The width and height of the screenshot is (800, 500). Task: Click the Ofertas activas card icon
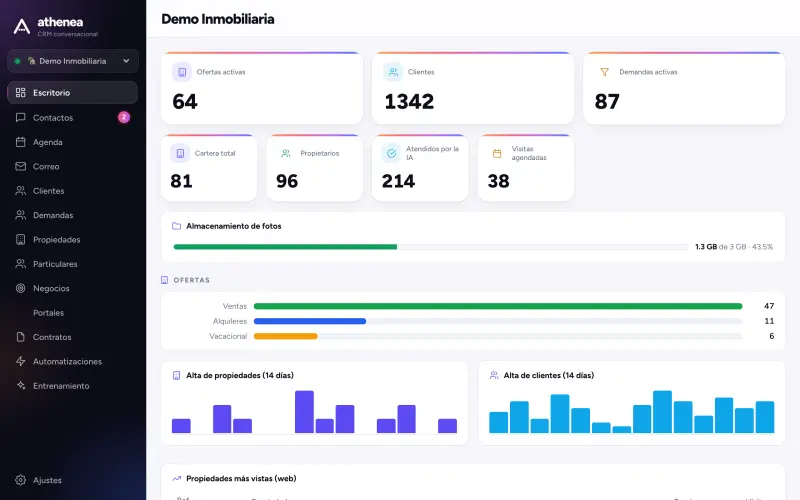coord(182,72)
